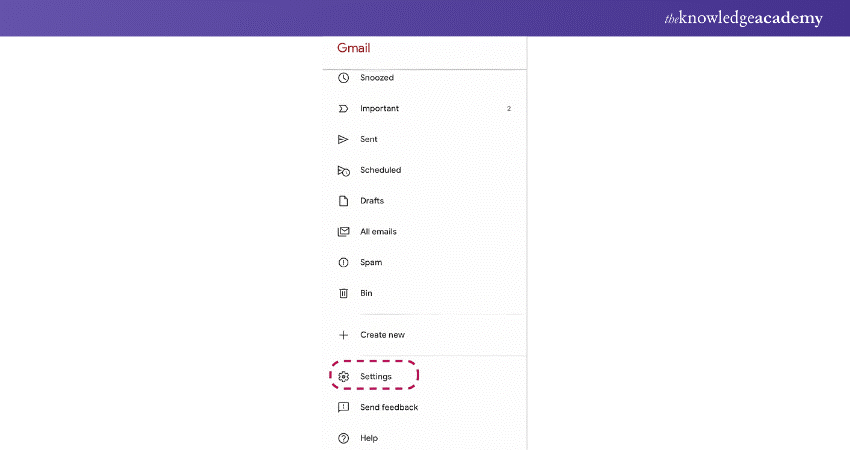The height and width of the screenshot is (450, 850).
Task: Open the Important folder
Action: pyautogui.click(x=379, y=108)
